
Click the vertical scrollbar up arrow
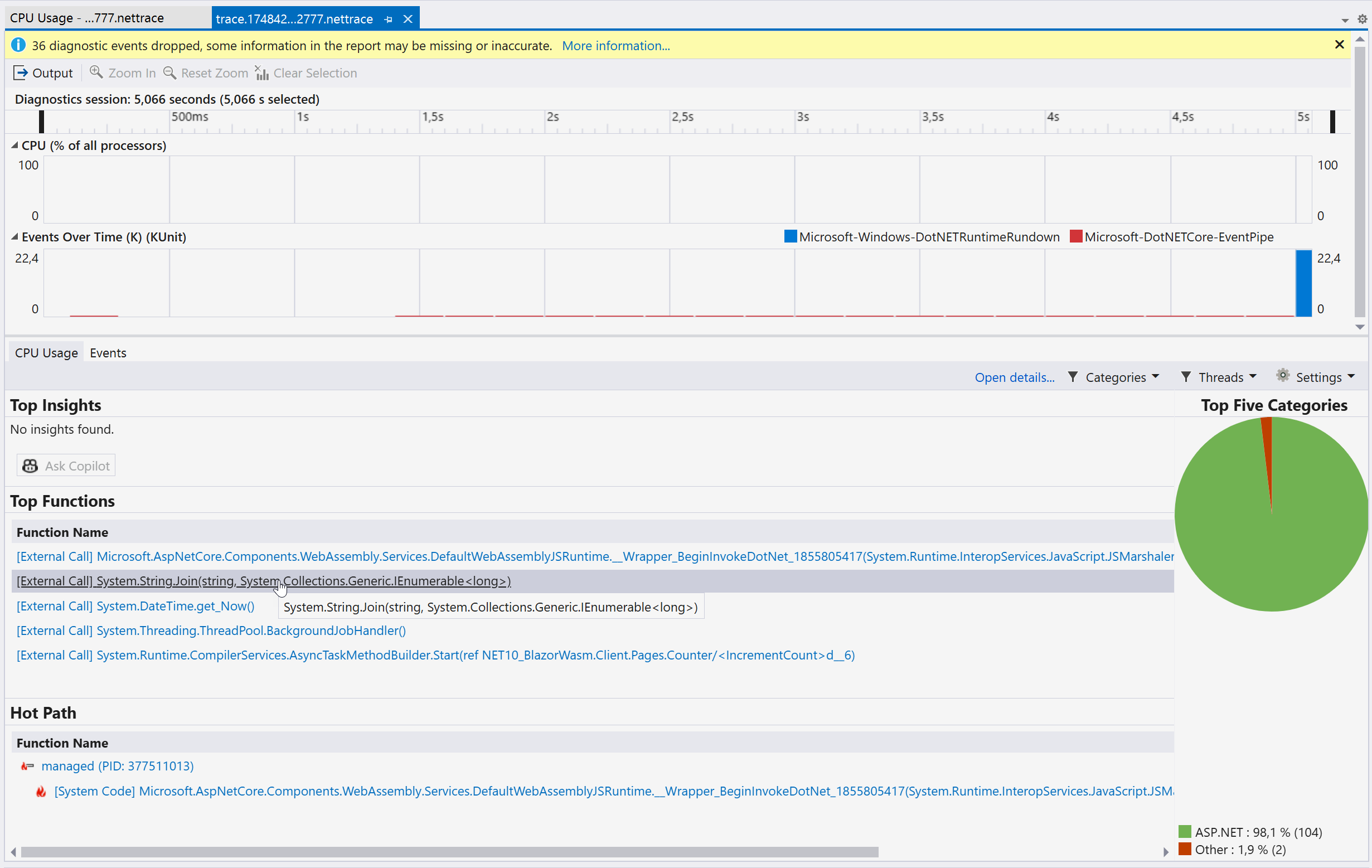coord(1360,39)
